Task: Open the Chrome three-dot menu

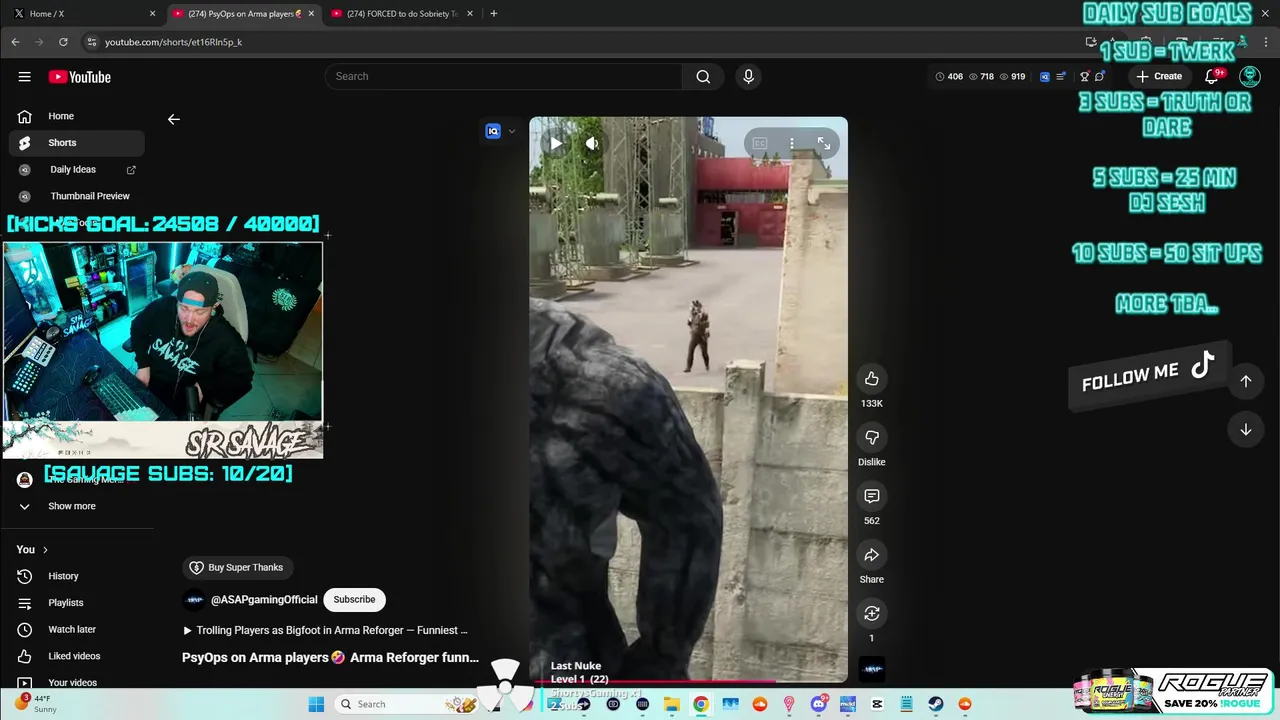Action: click(1264, 42)
